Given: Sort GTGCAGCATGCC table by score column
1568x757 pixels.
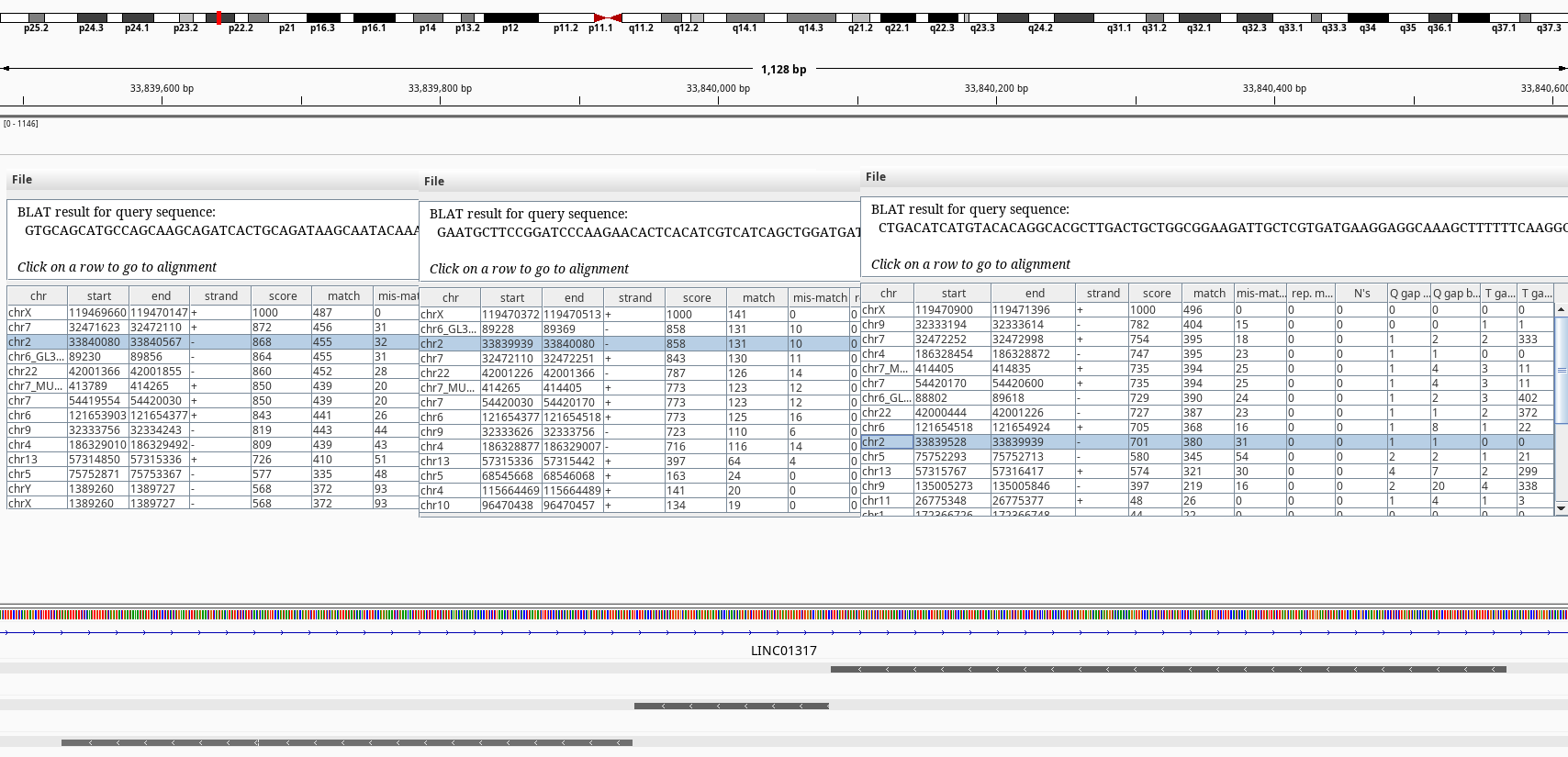Looking at the screenshot, I should click(283, 295).
